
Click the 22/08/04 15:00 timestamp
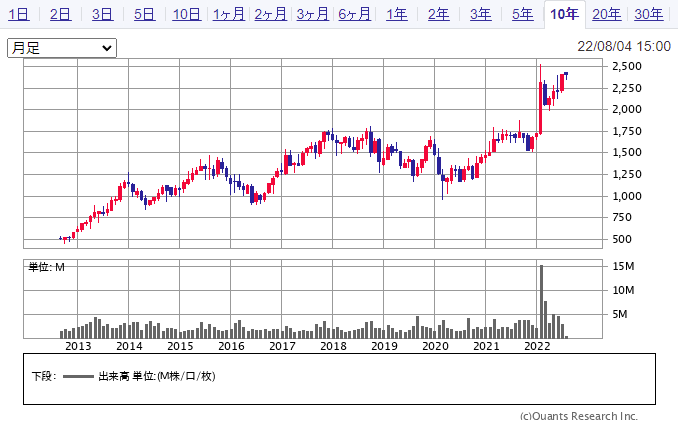624,46
